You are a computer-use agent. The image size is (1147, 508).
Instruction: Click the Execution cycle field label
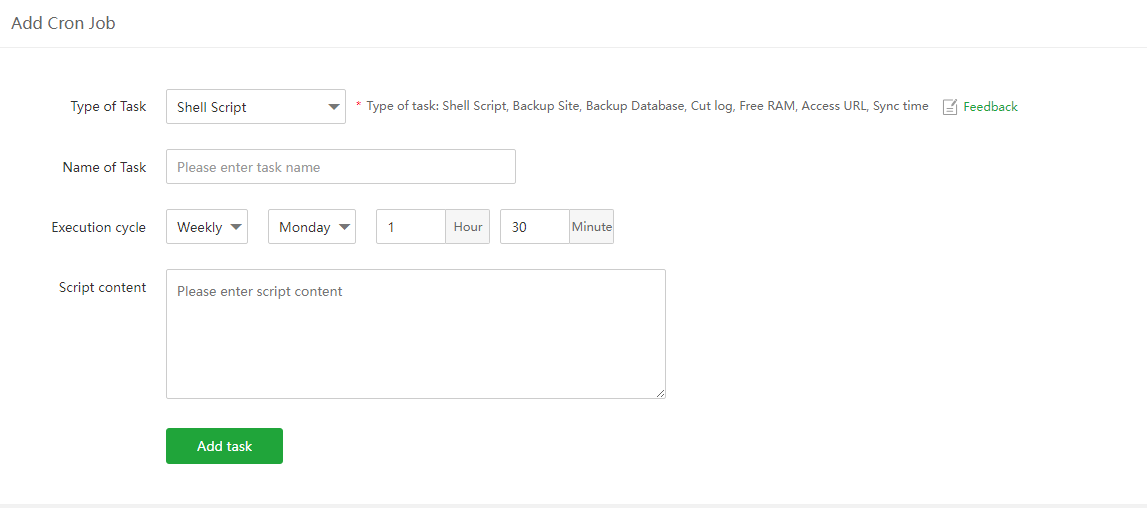98,227
